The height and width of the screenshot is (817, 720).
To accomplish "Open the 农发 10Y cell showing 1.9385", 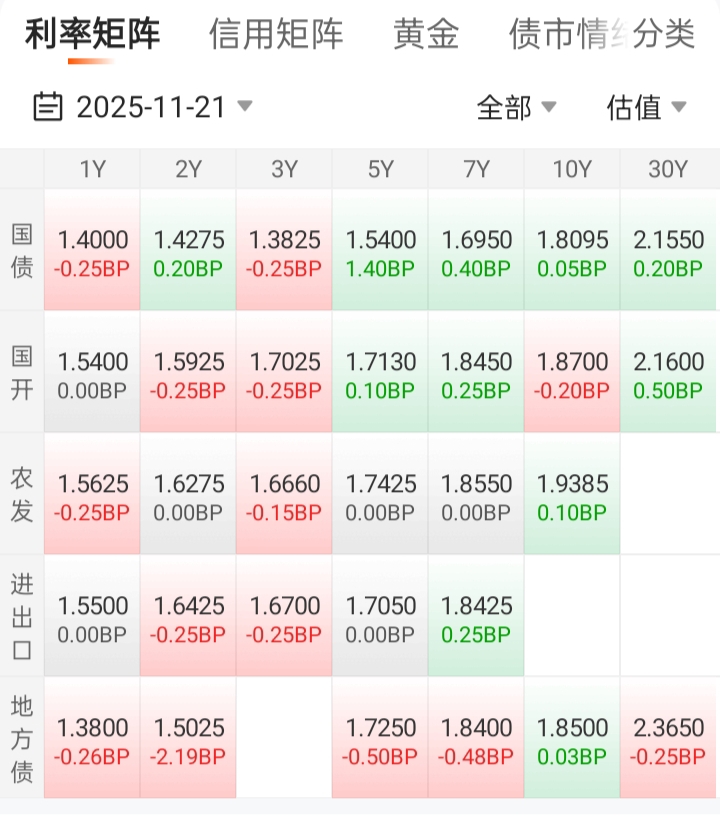I will (572, 495).
